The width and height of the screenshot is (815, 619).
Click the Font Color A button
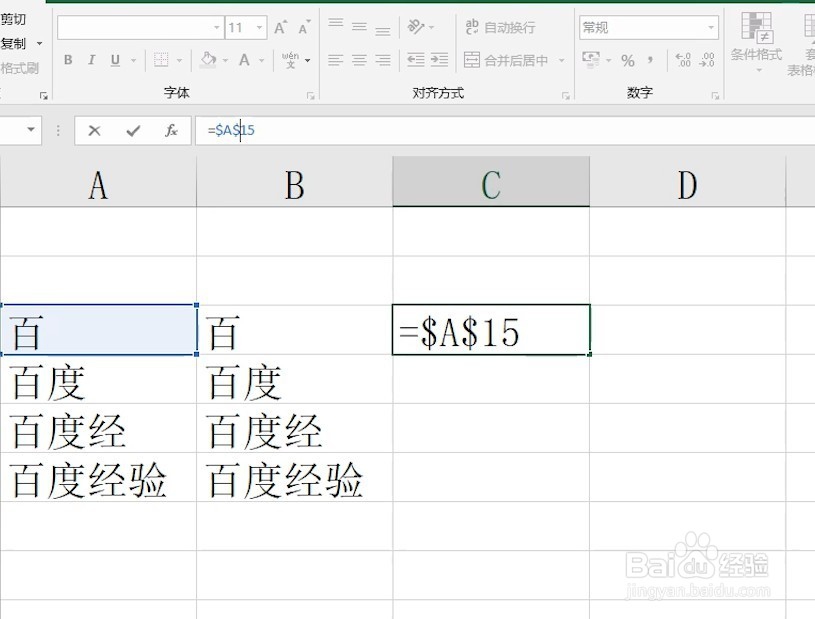244,60
